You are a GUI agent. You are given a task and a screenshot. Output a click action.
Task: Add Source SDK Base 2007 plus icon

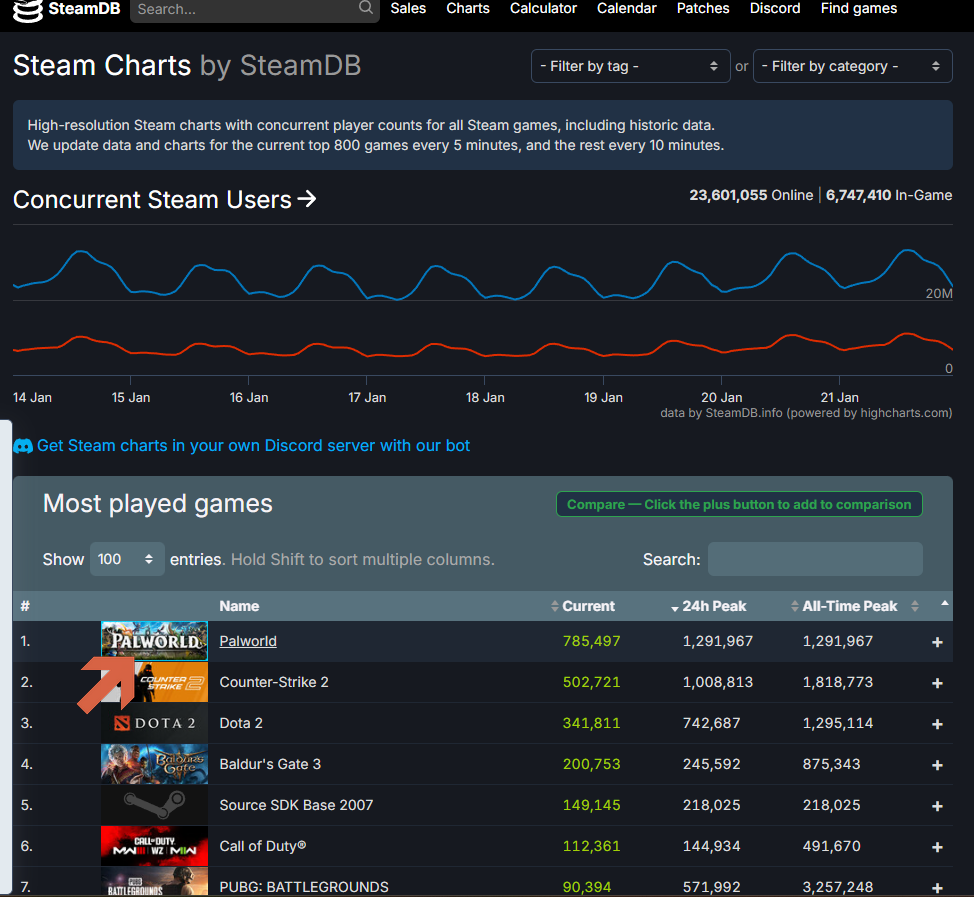pos(937,806)
